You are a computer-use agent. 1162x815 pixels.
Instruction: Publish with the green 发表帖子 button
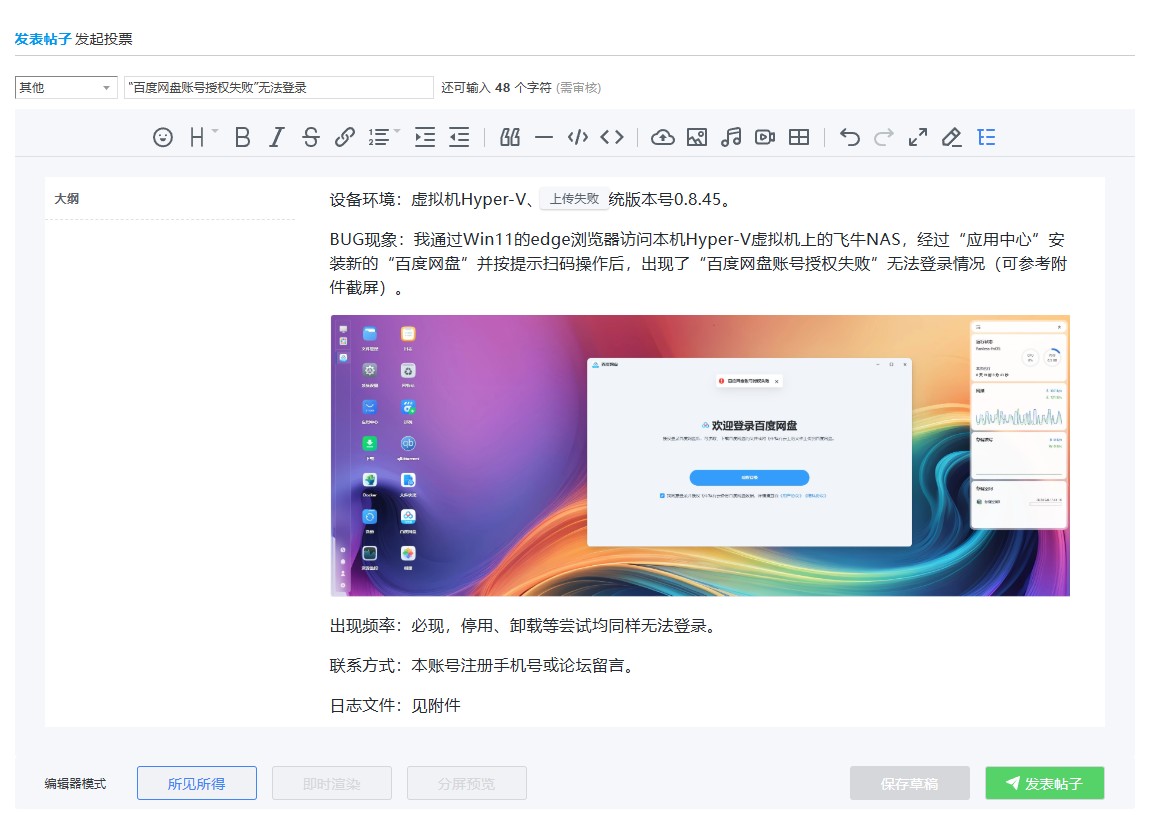pyautogui.click(x=1045, y=783)
